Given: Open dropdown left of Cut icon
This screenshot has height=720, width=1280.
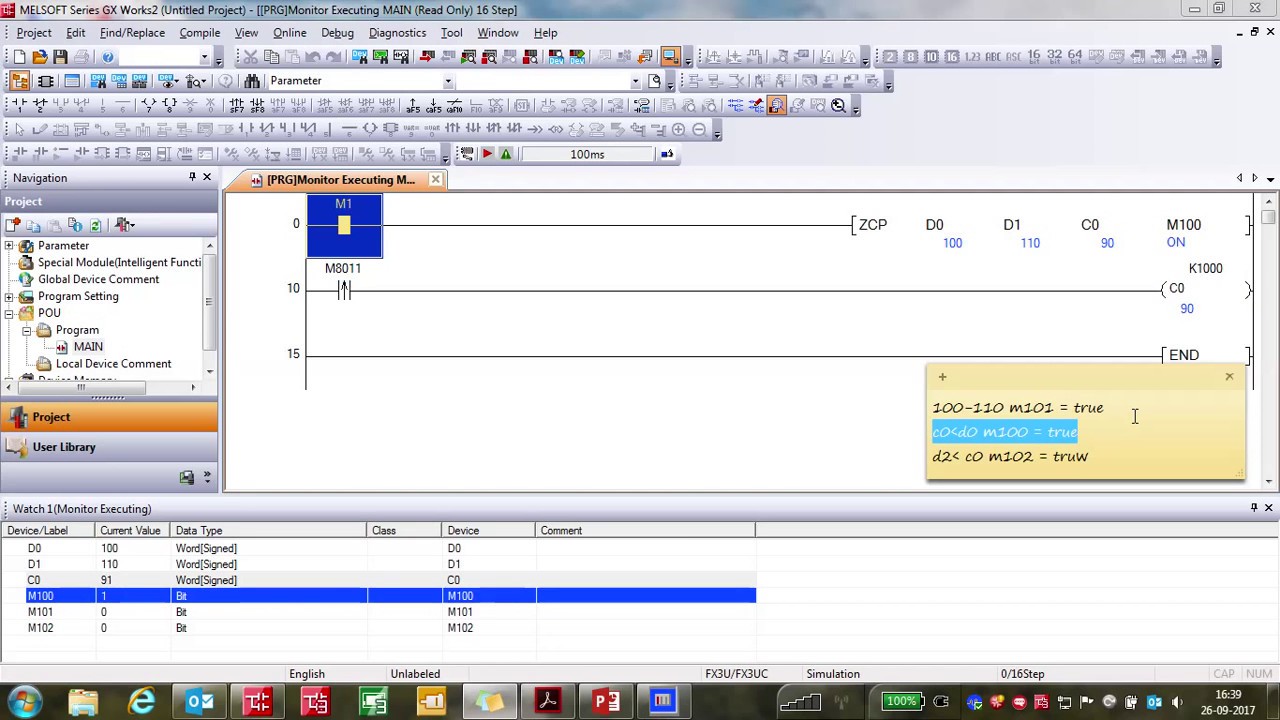Looking at the screenshot, I should point(204,57).
